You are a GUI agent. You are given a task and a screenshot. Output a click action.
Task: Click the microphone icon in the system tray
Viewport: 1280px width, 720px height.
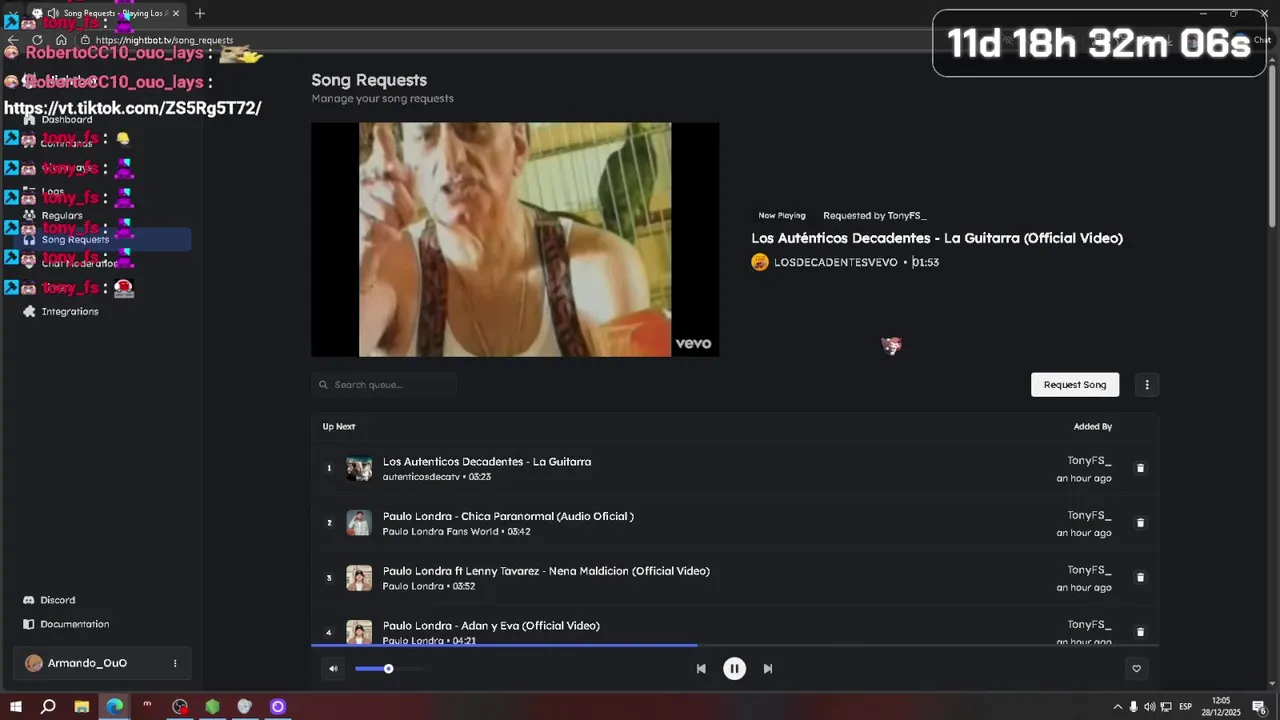click(x=1134, y=707)
